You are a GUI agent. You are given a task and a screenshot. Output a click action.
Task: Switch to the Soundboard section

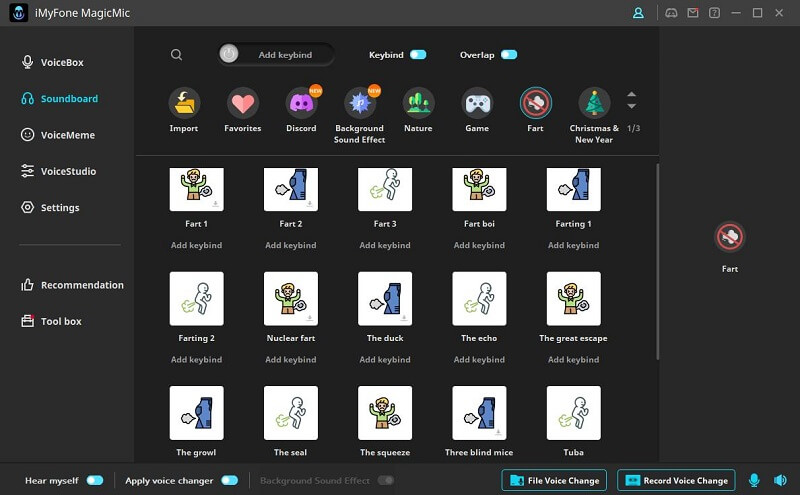tap(59, 98)
